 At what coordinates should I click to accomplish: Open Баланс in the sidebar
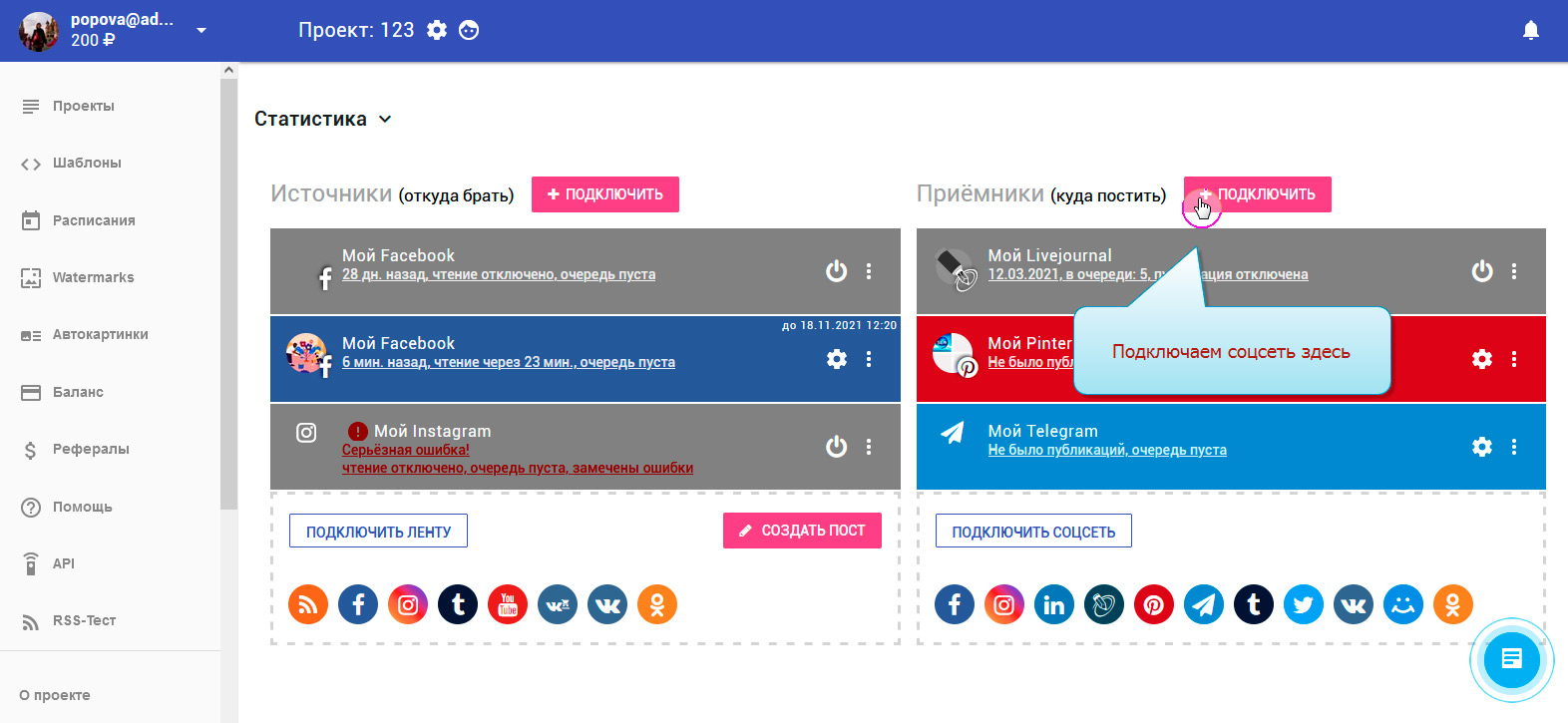coord(78,392)
